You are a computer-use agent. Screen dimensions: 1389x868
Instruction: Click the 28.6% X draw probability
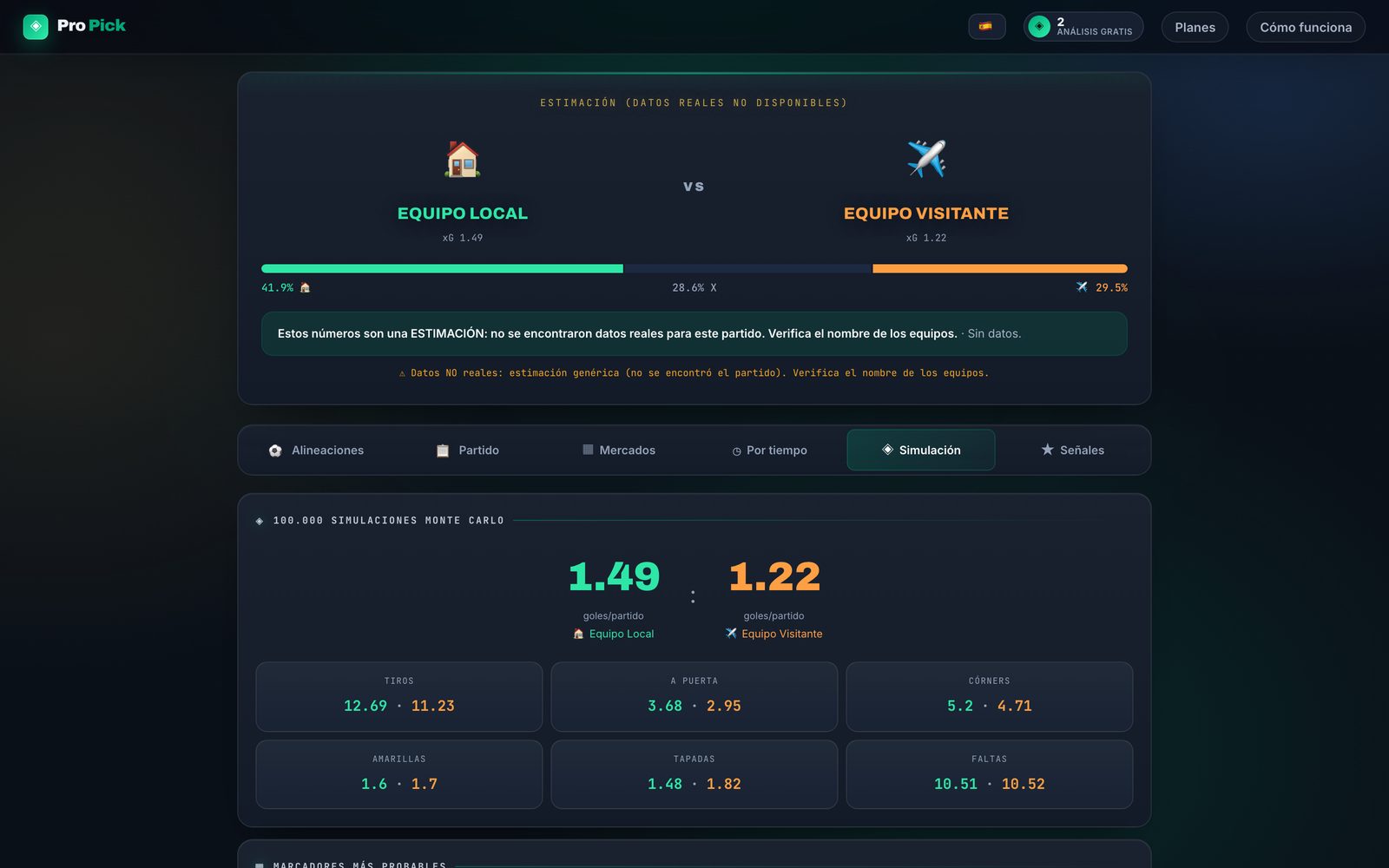pyautogui.click(x=694, y=287)
